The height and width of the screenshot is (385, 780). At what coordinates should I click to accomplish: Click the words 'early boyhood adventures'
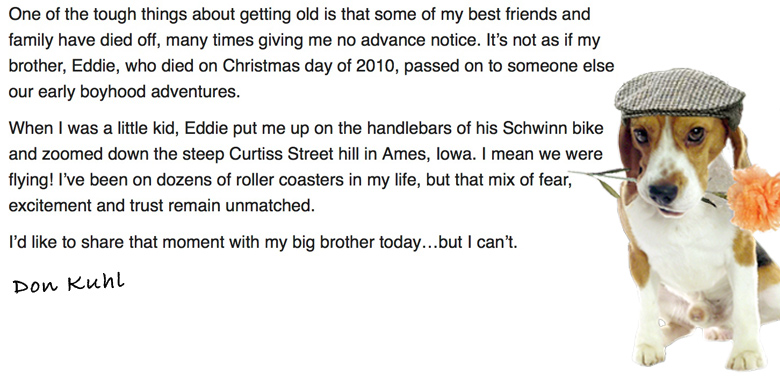137,92
